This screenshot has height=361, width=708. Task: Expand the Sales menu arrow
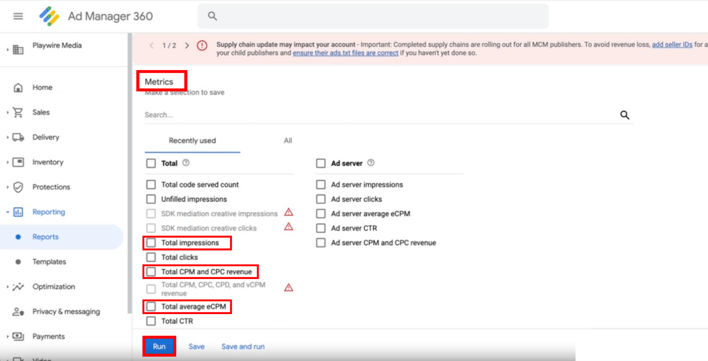pyautogui.click(x=7, y=112)
